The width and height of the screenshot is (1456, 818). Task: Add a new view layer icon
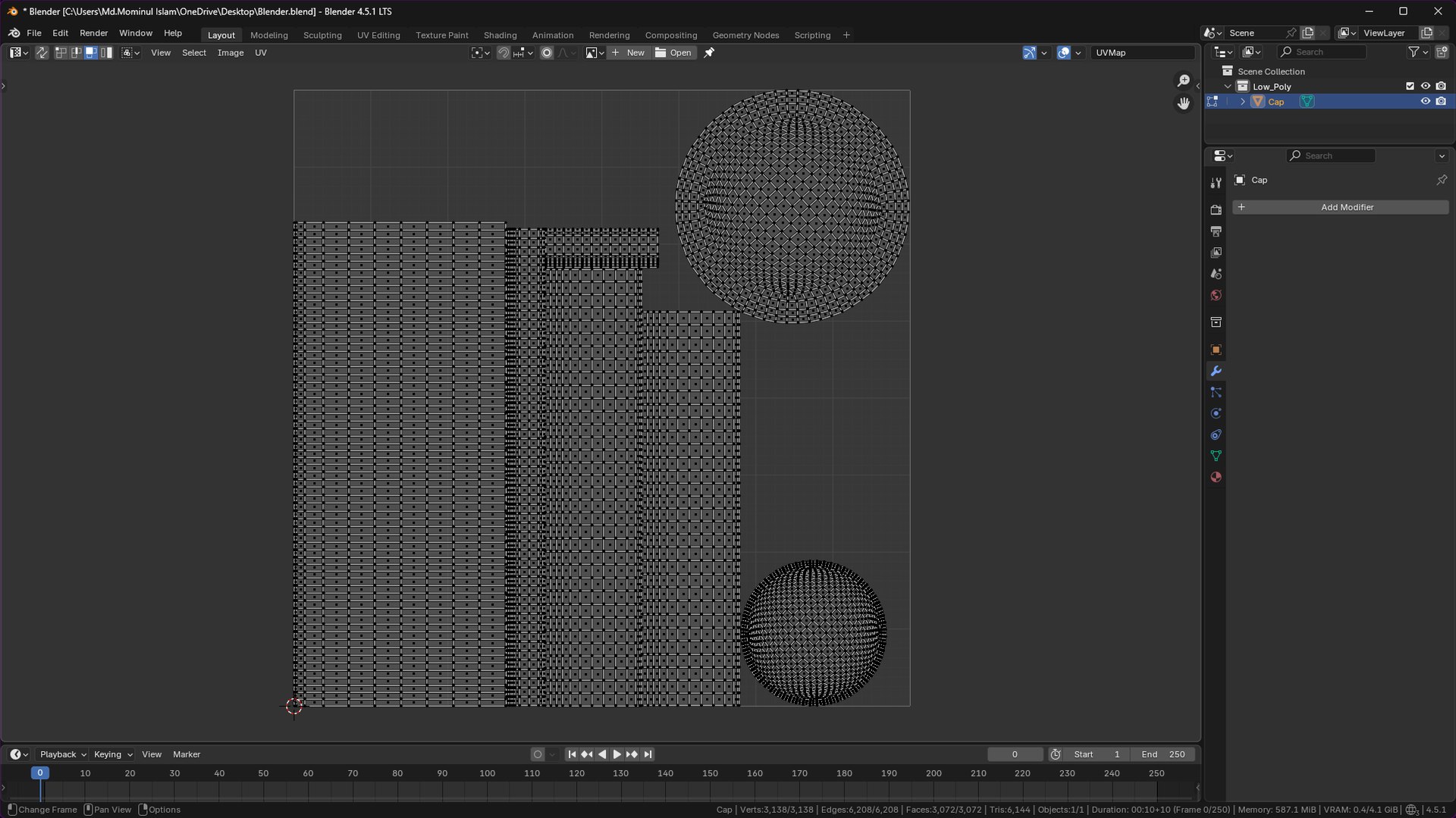coord(1426,33)
